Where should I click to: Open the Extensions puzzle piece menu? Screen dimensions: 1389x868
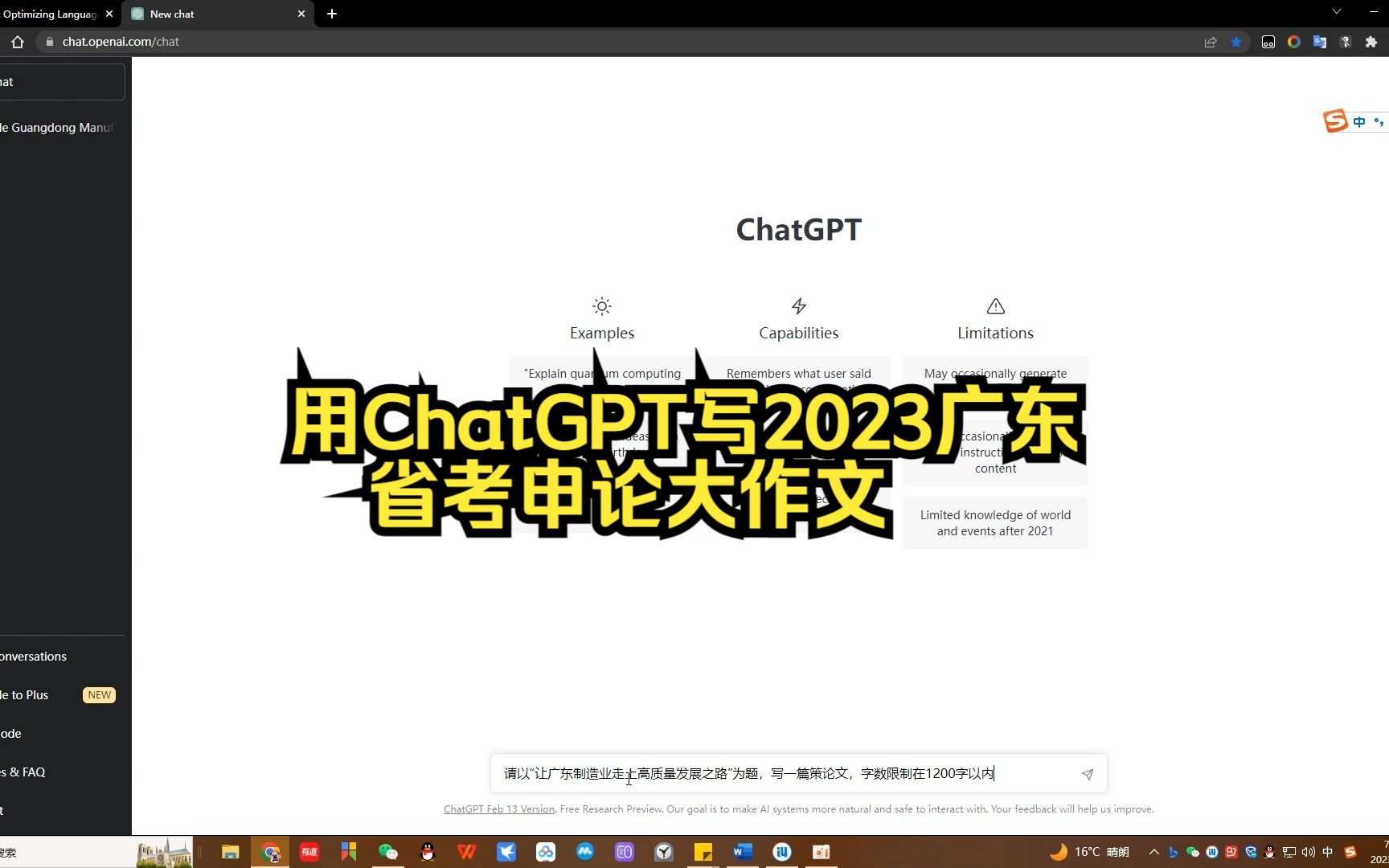1371,42
